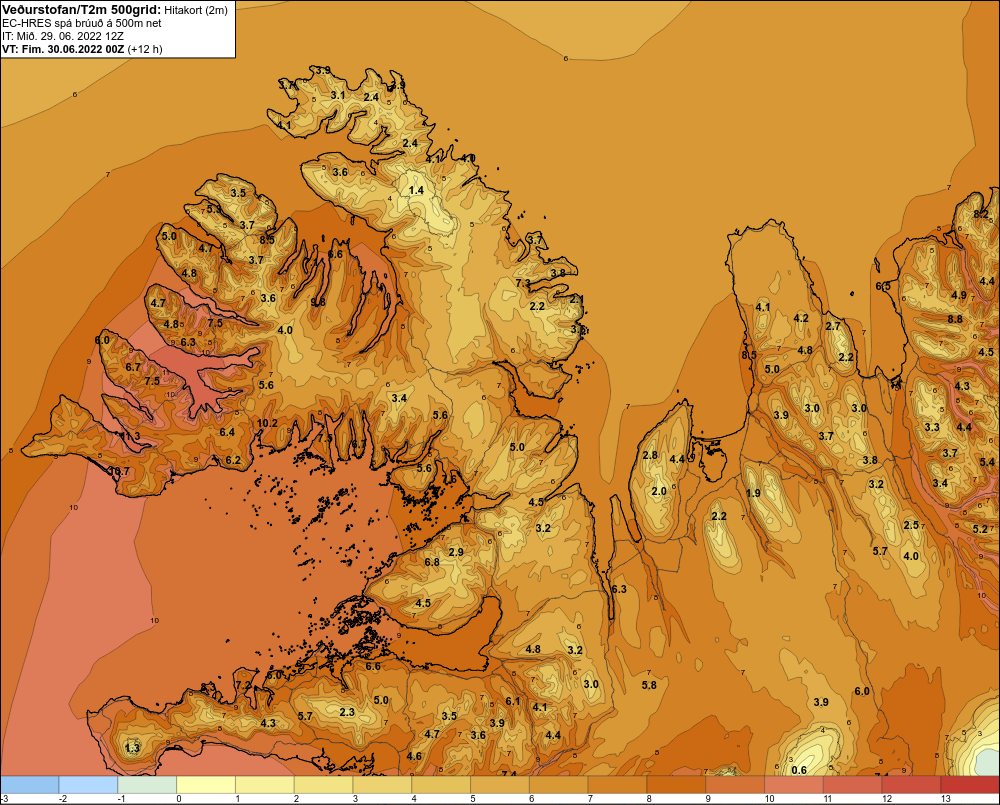This screenshot has width=1000, height=805.
Task: Click the light blue legend swatch between -2 and -1
Action: (x=88, y=785)
